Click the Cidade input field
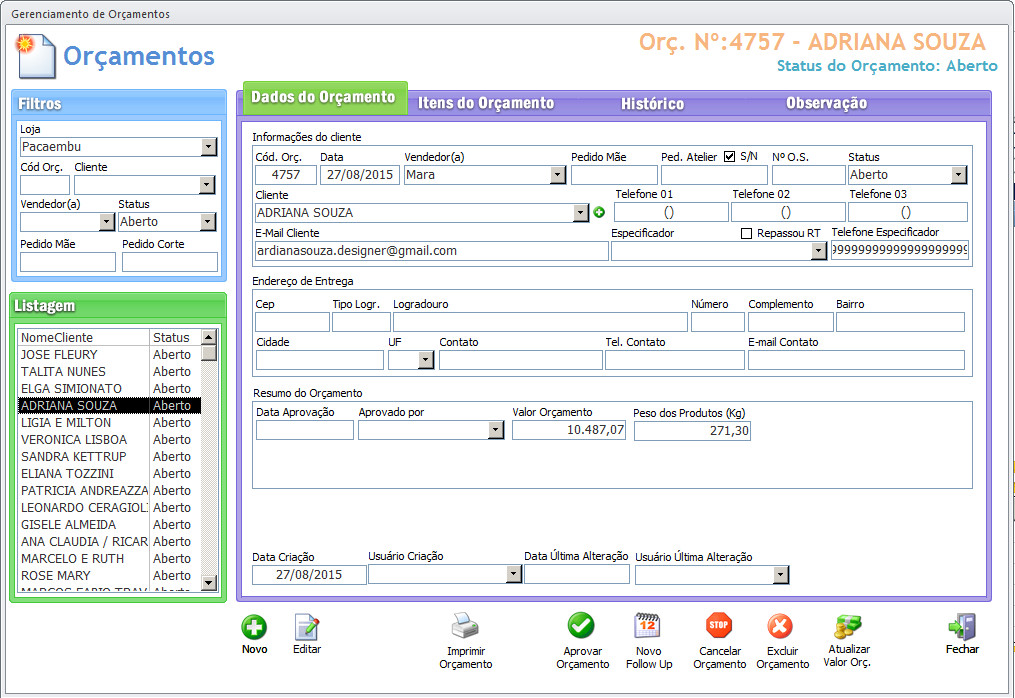 click(x=320, y=360)
